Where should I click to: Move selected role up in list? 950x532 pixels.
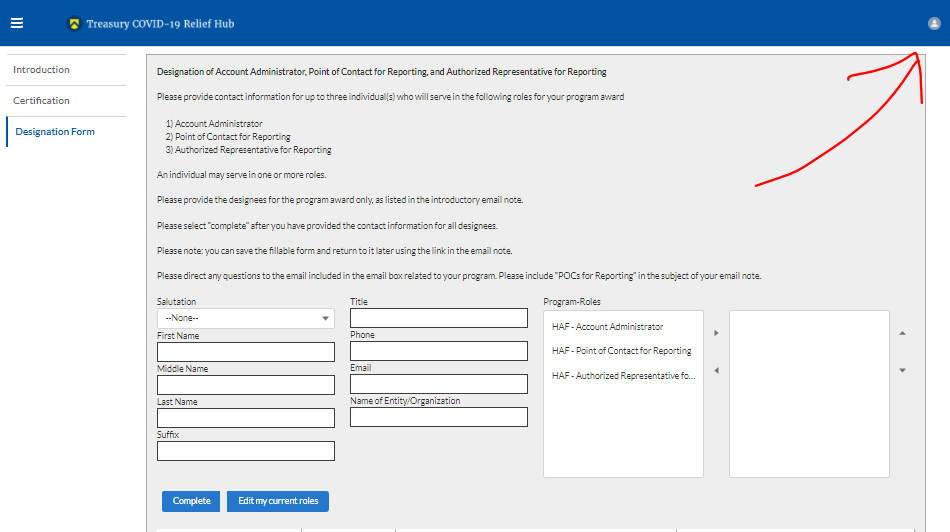903,333
